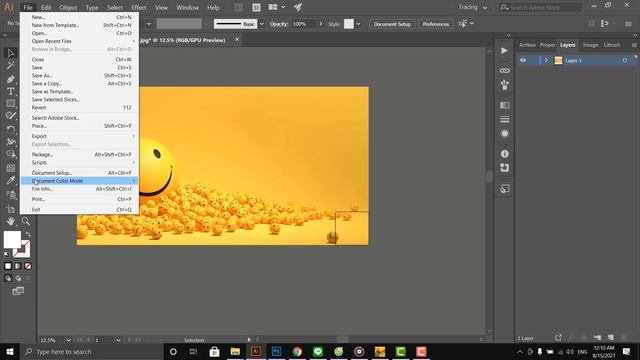Open the Actions panel play icon
This screenshot has height=360, width=640.
click(x=504, y=51)
